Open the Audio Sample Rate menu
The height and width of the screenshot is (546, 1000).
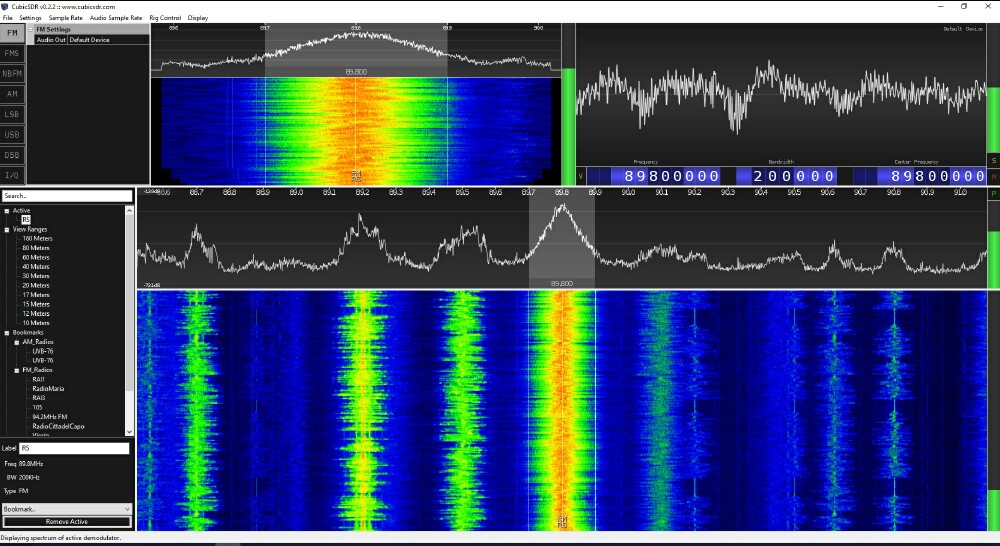click(115, 18)
